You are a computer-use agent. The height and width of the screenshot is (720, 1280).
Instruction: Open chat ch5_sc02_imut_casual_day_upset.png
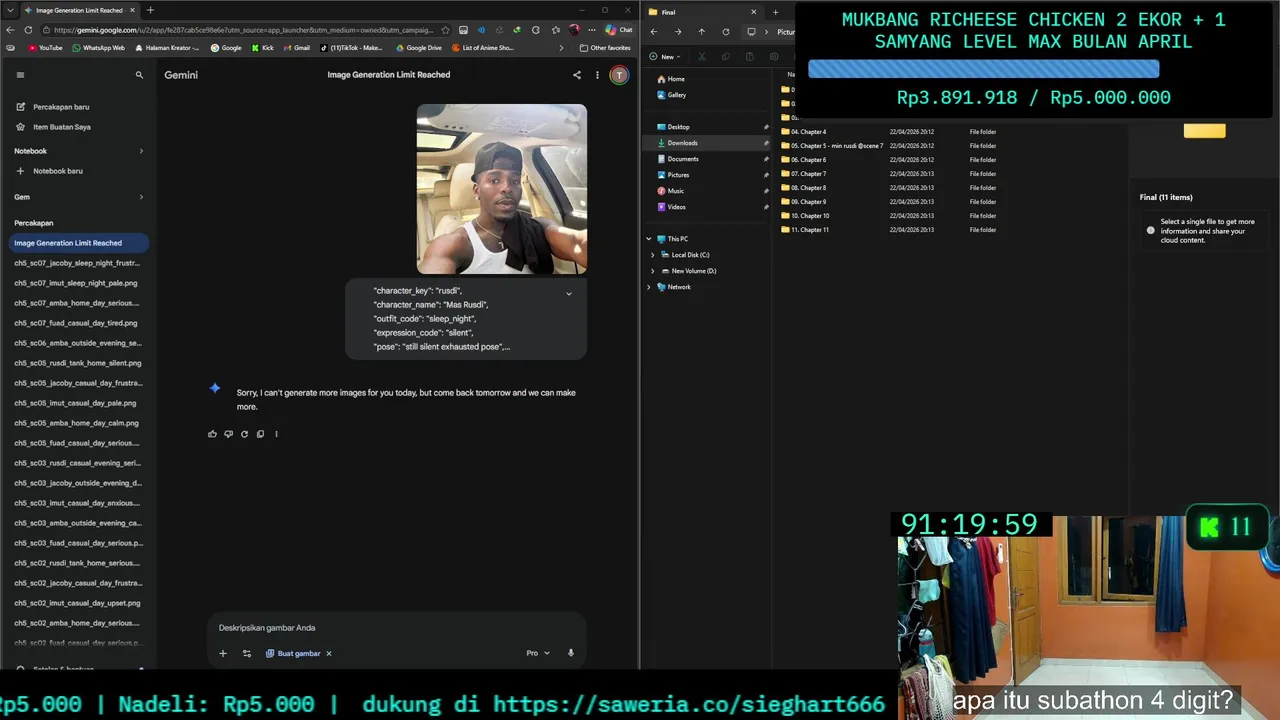(77, 603)
